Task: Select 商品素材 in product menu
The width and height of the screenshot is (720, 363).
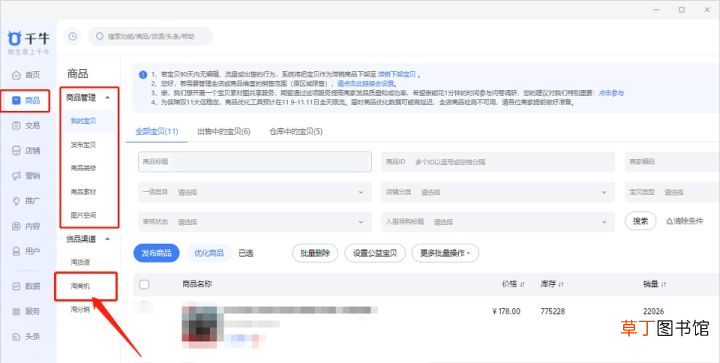Action: click(x=84, y=192)
